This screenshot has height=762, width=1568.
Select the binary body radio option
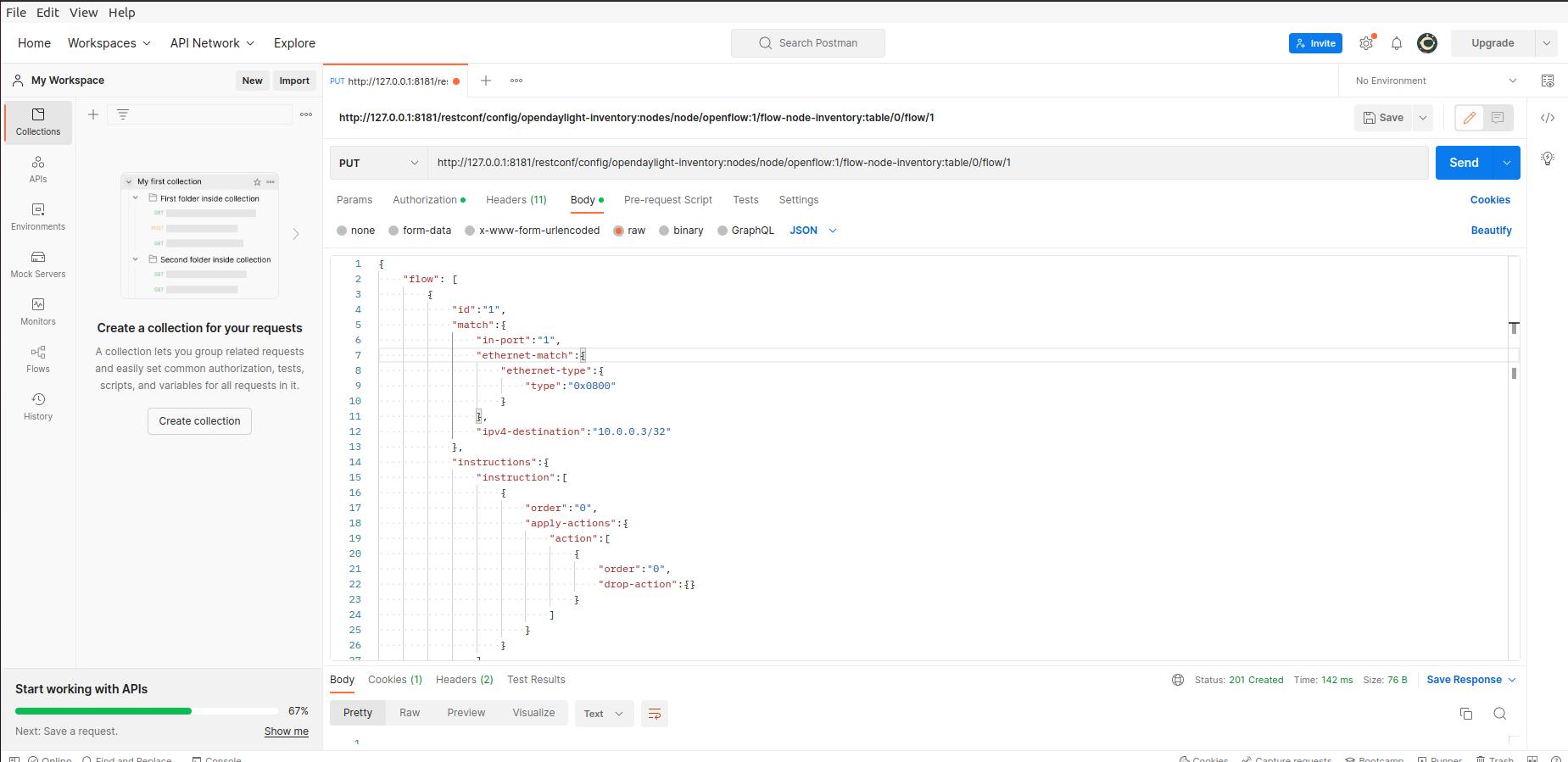[x=664, y=231]
